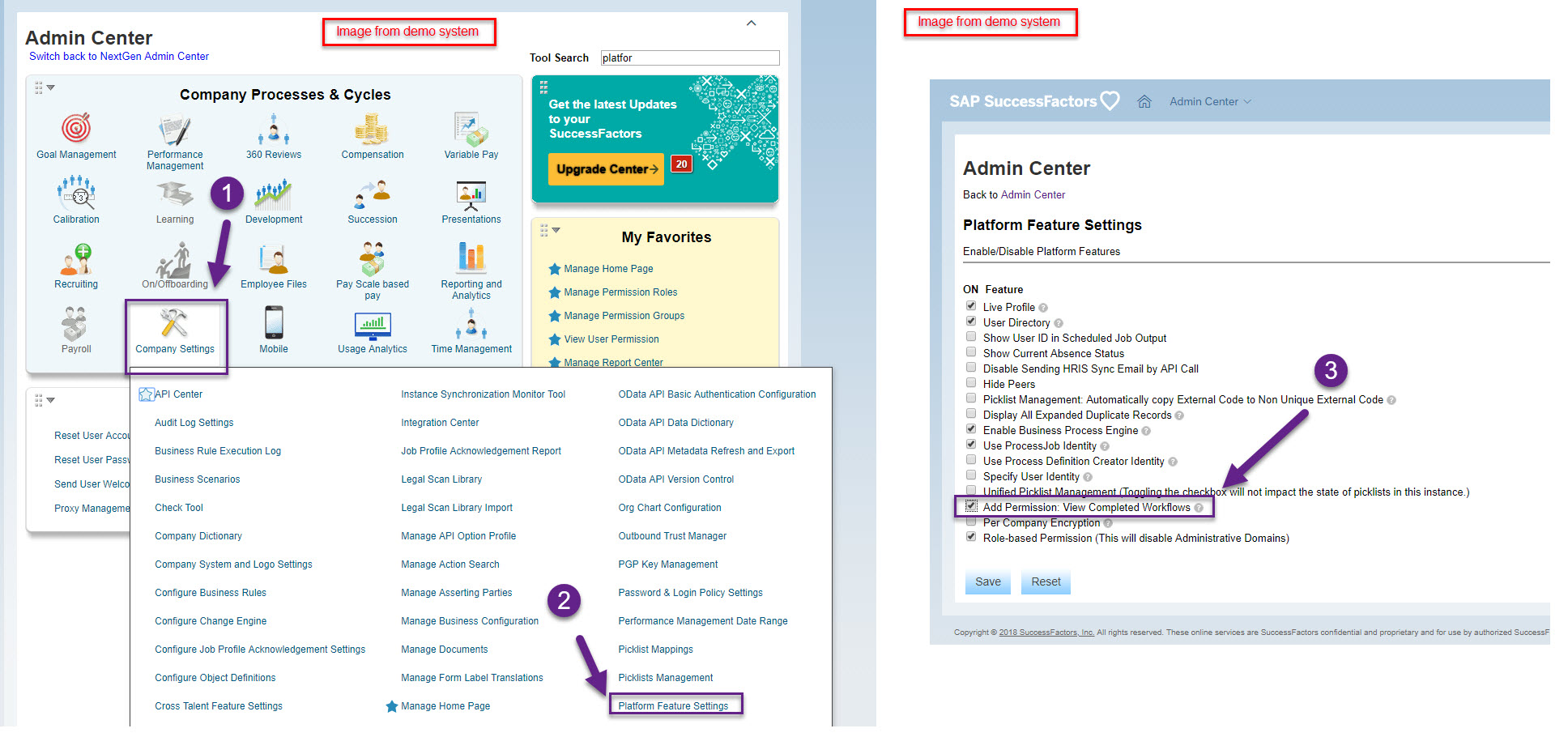The width and height of the screenshot is (1568, 737).
Task: Open the Pay Scale based pay icon
Action: [x=372, y=258]
